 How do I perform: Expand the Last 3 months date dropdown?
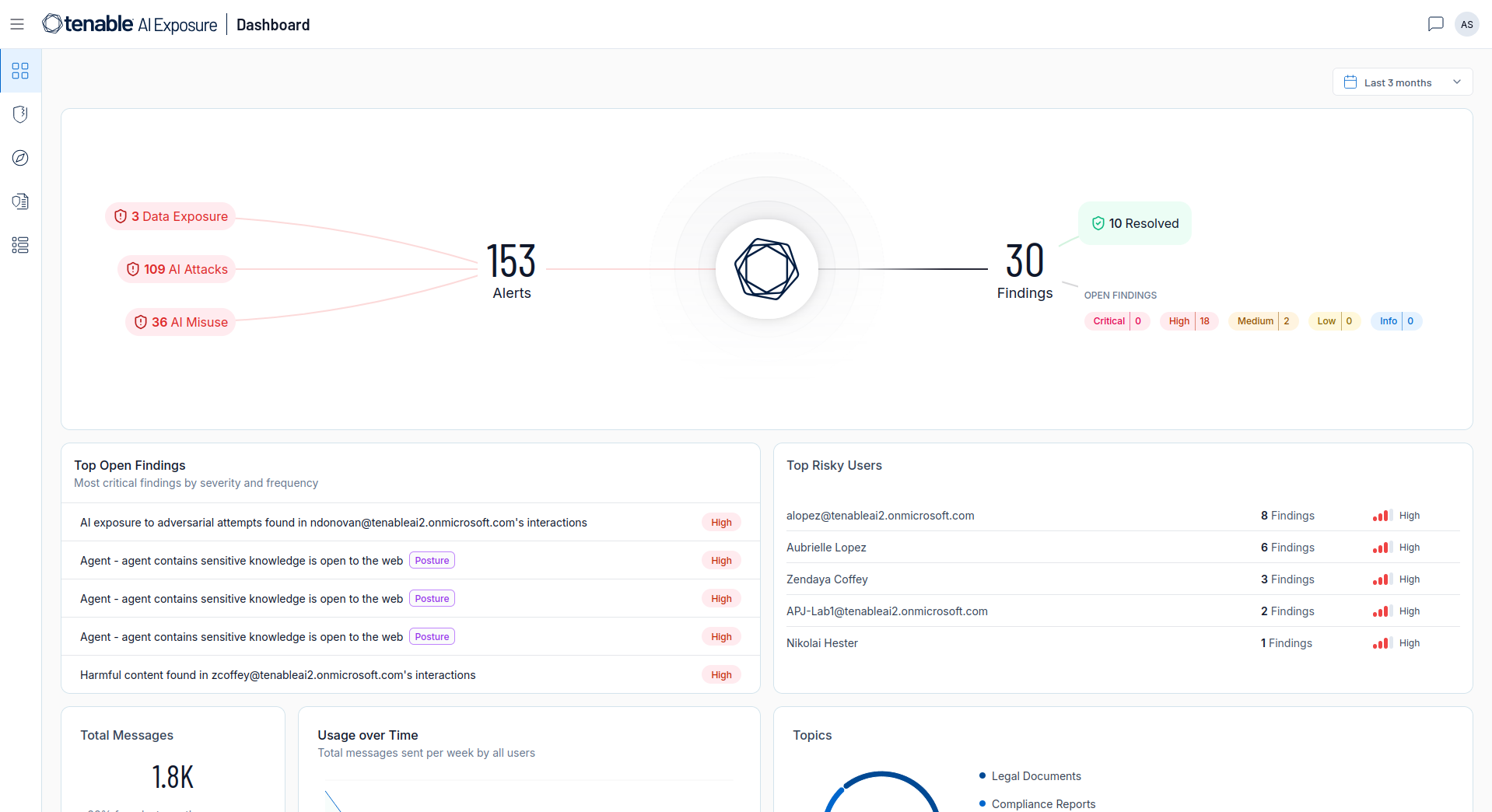click(x=1403, y=82)
